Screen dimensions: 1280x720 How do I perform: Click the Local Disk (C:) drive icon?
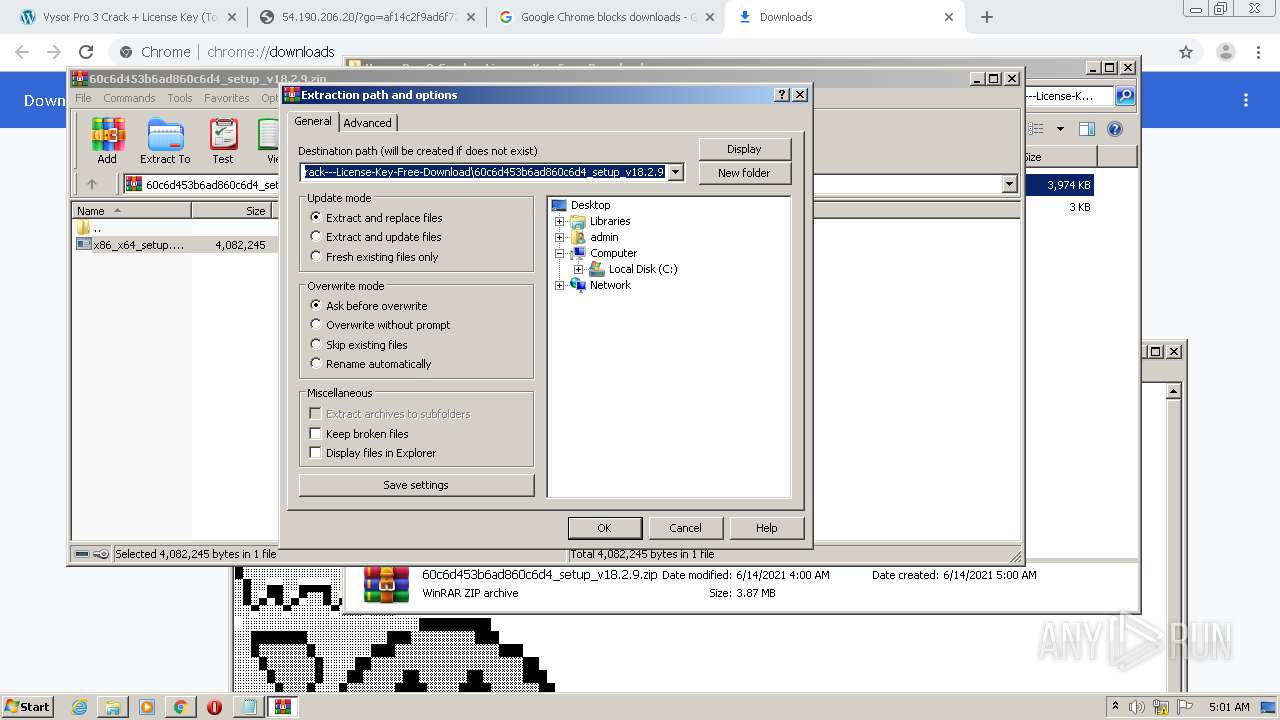coord(597,269)
